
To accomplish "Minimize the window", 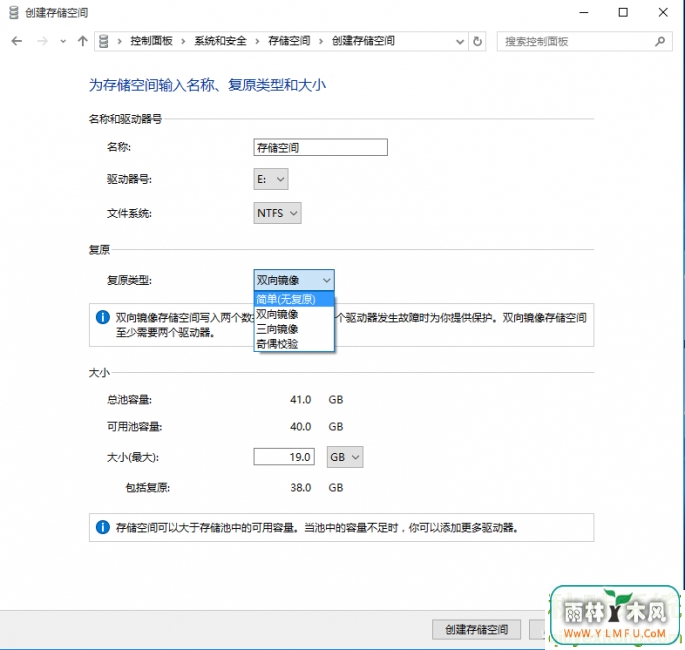I will (x=584, y=13).
